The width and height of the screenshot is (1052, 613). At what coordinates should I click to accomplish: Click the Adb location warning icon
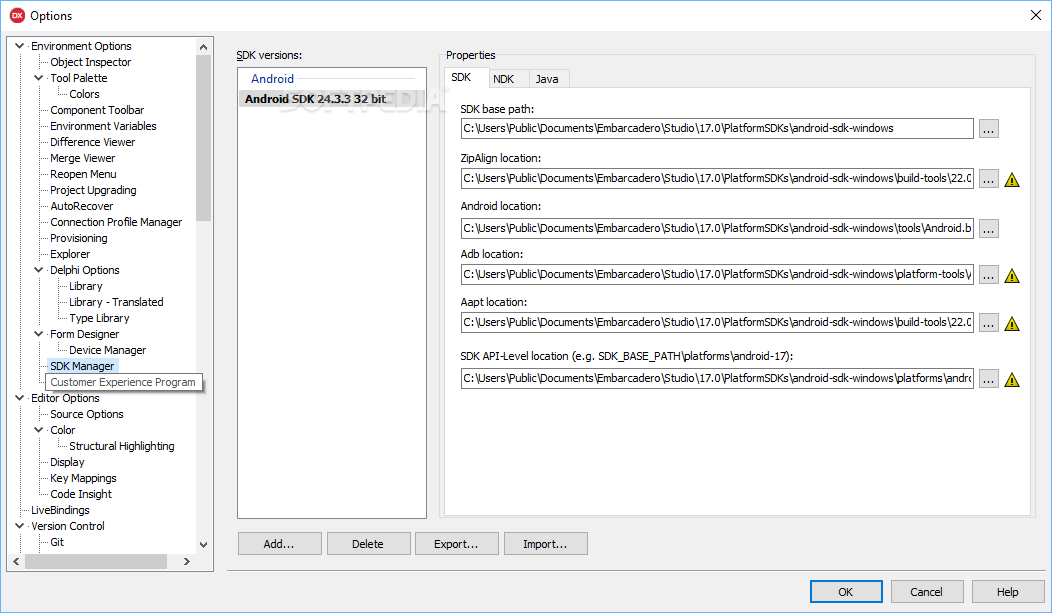click(x=1012, y=276)
